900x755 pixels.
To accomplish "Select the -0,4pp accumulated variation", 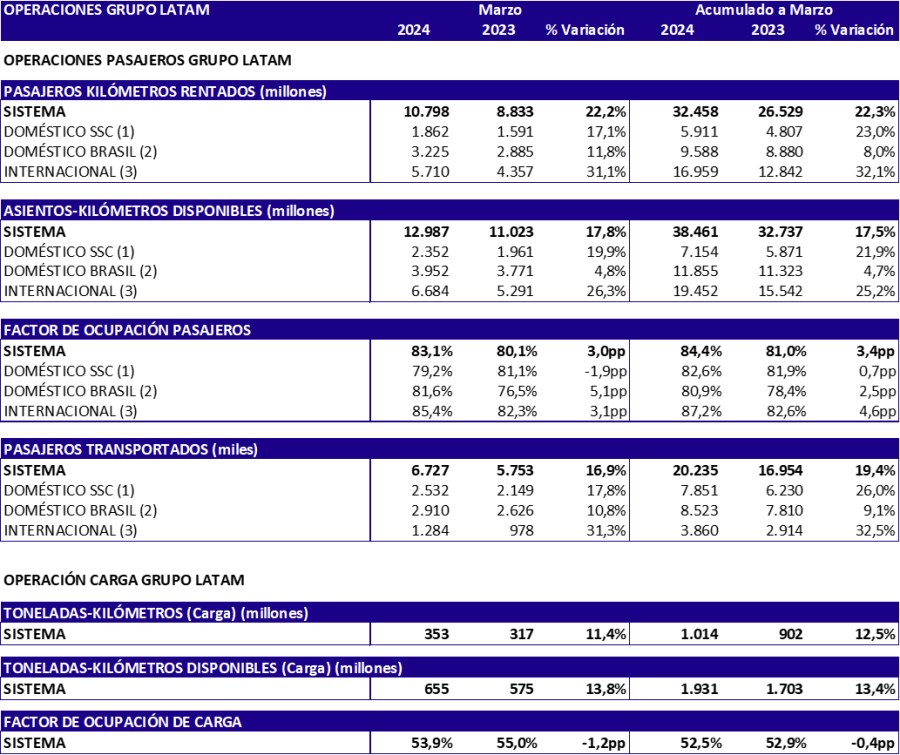I will pos(872,742).
